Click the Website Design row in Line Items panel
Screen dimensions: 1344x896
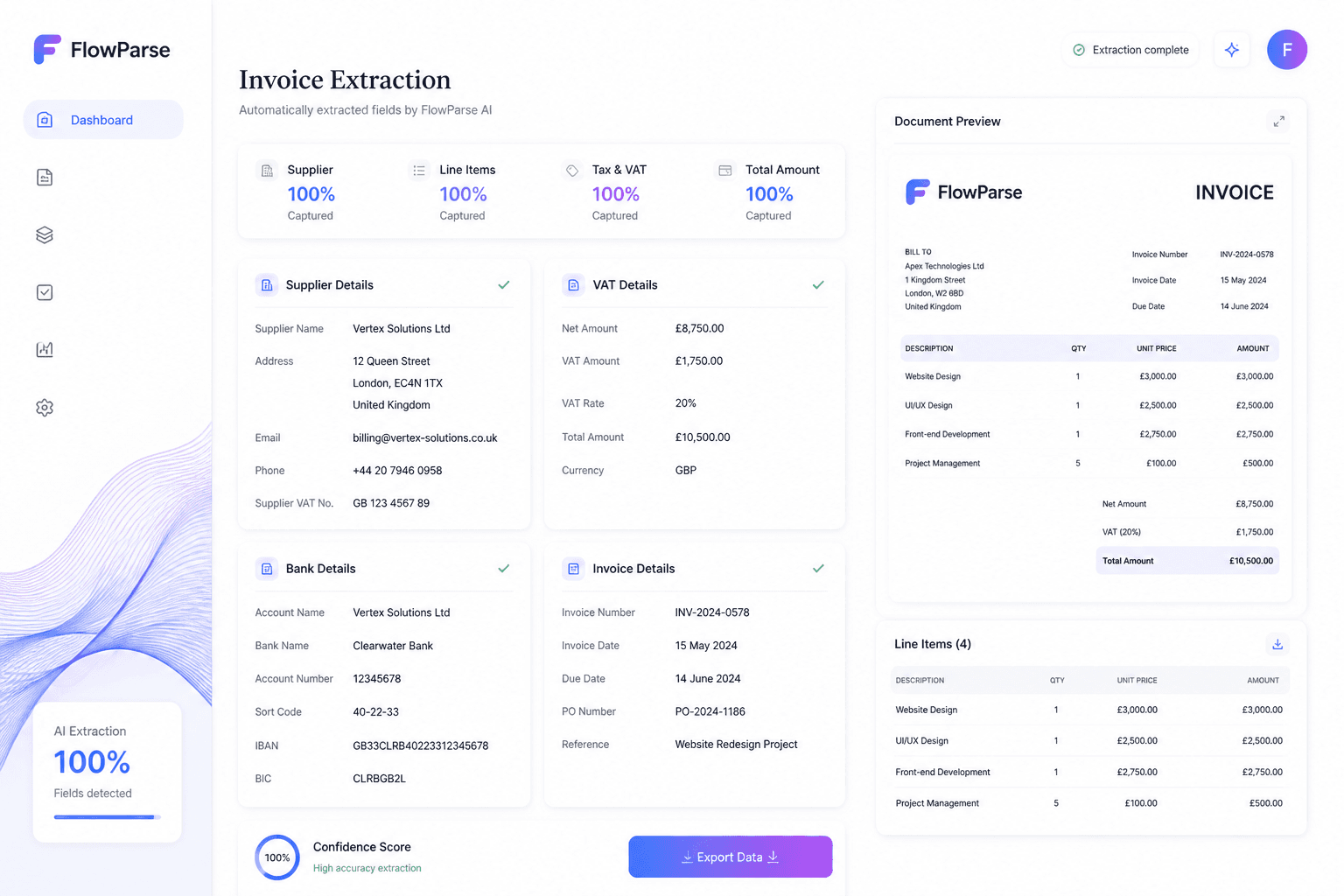pyautogui.click(x=1089, y=710)
